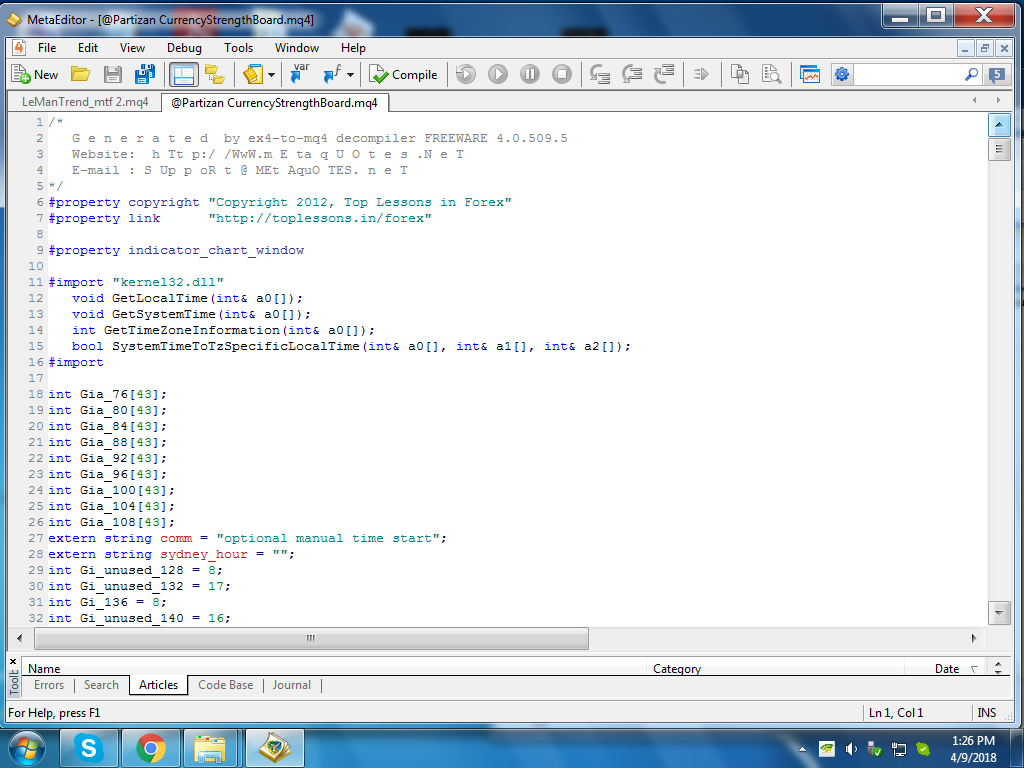1024x768 pixels.
Task: Sort by the Category column header
Action: click(775, 668)
